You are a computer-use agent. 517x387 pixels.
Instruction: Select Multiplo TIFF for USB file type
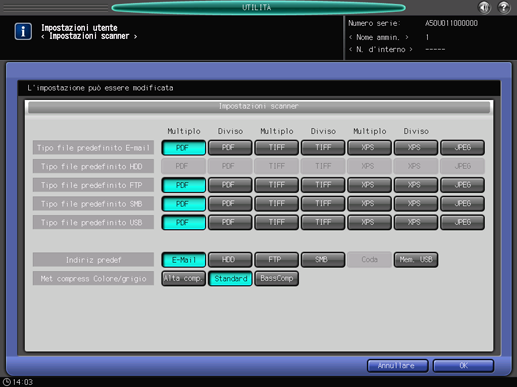(x=276, y=222)
